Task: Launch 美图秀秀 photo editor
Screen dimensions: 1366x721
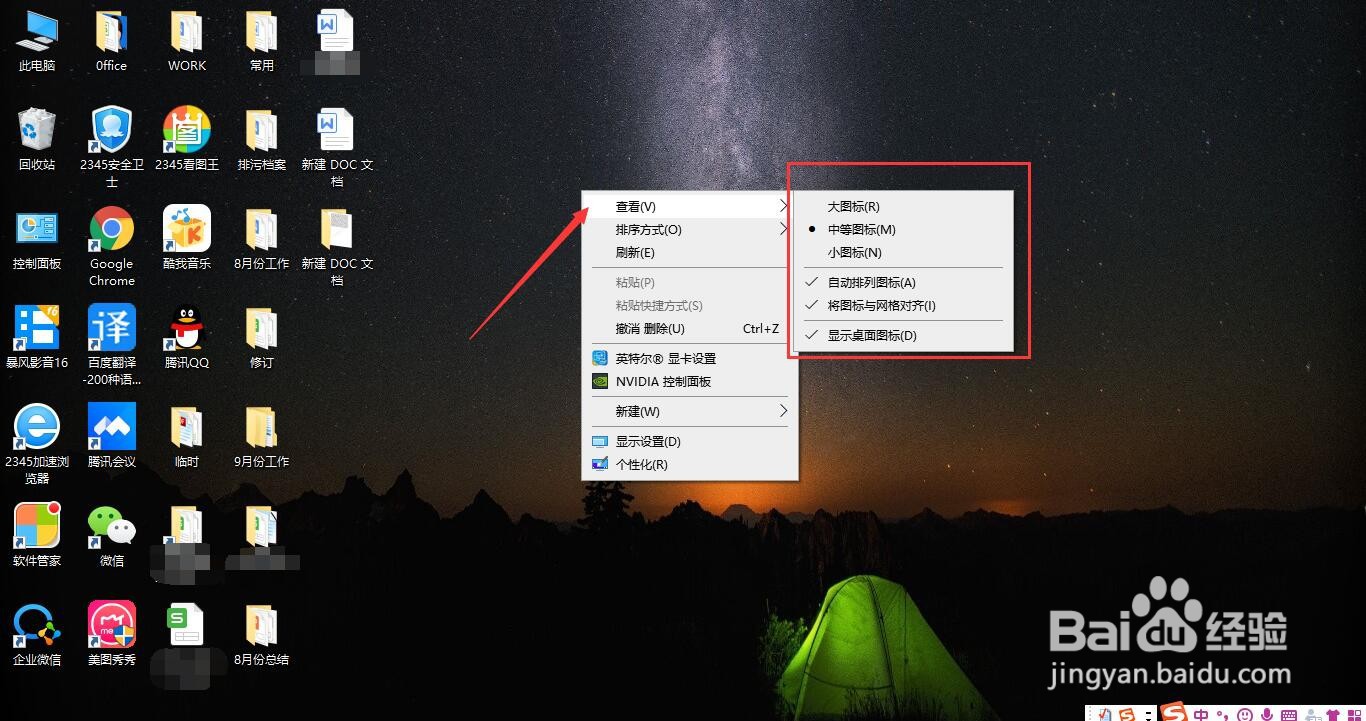Action: (x=110, y=625)
